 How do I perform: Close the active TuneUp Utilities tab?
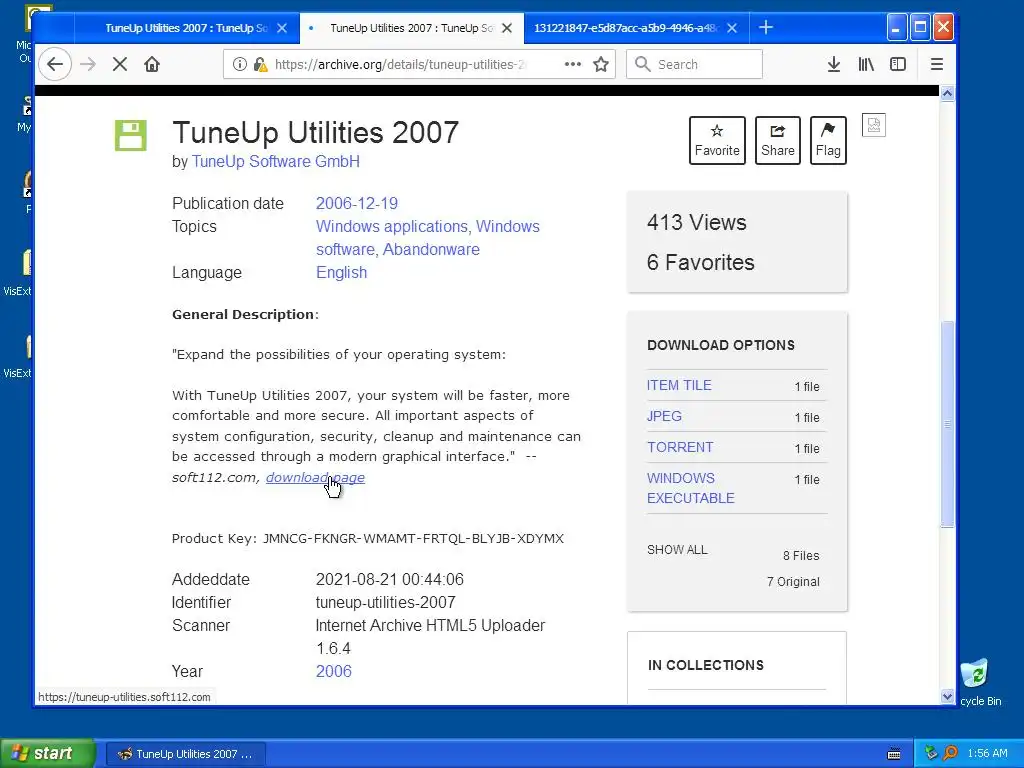(x=507, y=28)
